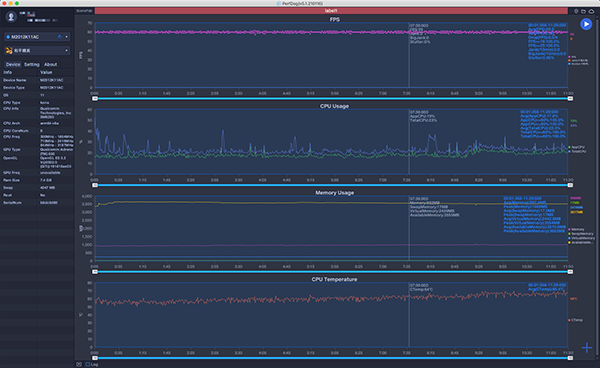
Task: Add a new metric chart with plus icon
Action: coord(587,348)
